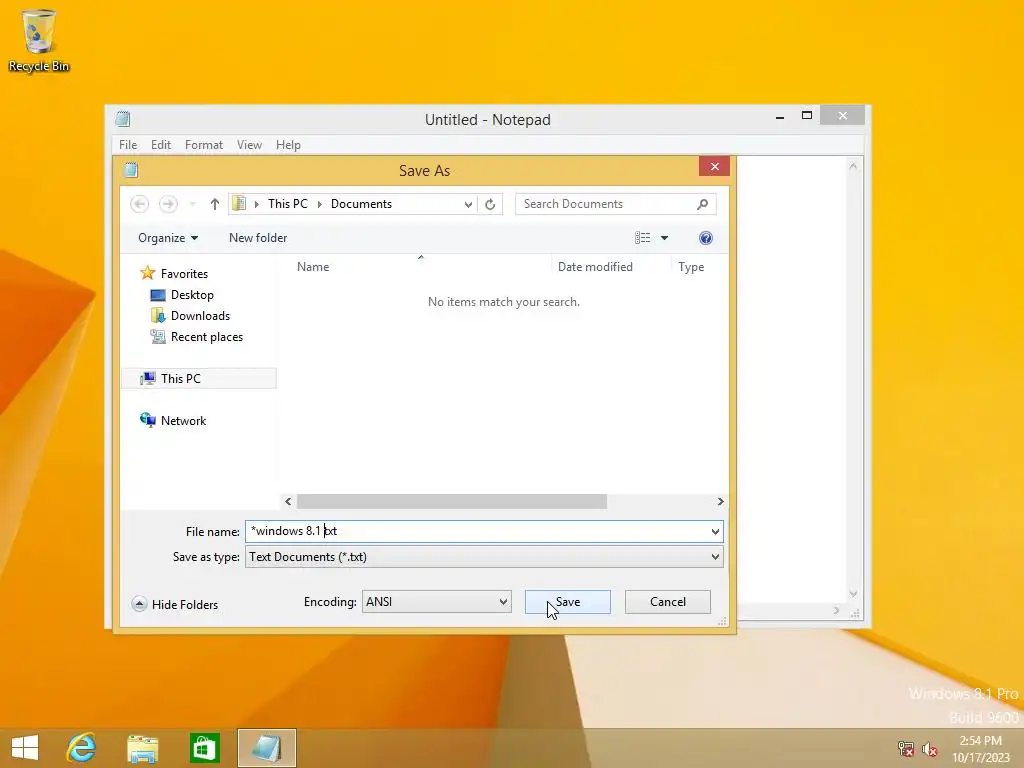The height and width of the screenshot is (768, 1024).
Task: Click notepad icon in Save As title bar
Action: (131, 170)
